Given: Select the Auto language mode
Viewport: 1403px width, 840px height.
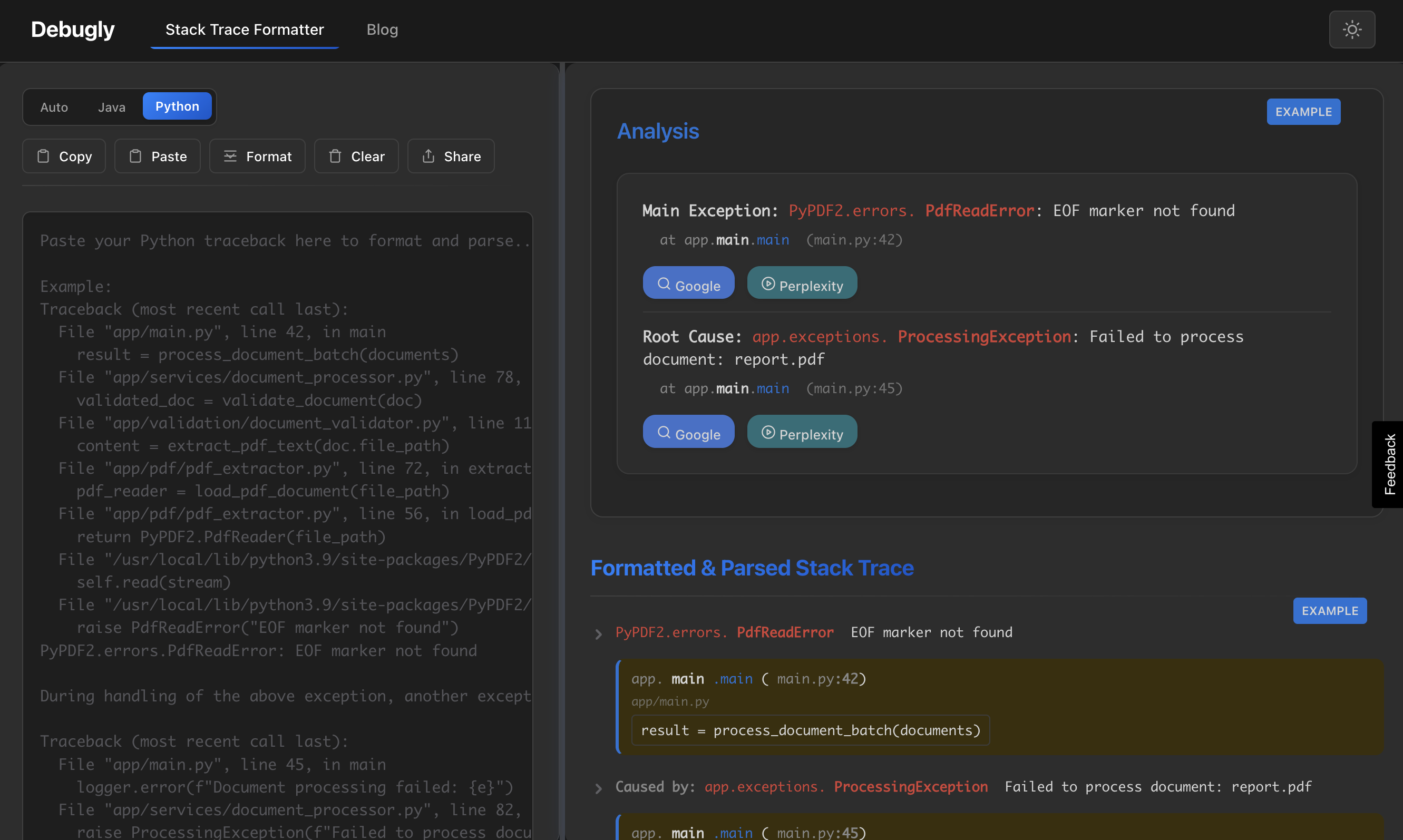Looking at the screenshot, I should [x=54, y=107].
